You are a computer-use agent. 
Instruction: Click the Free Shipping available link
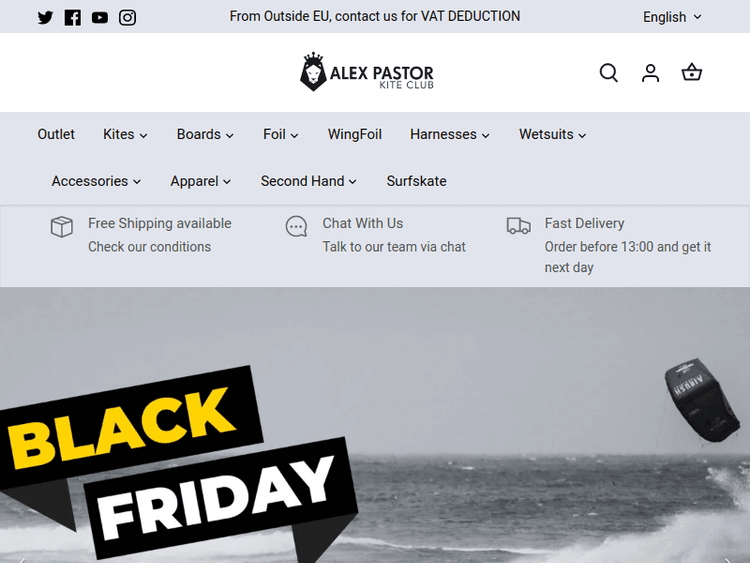coord(160,223)
